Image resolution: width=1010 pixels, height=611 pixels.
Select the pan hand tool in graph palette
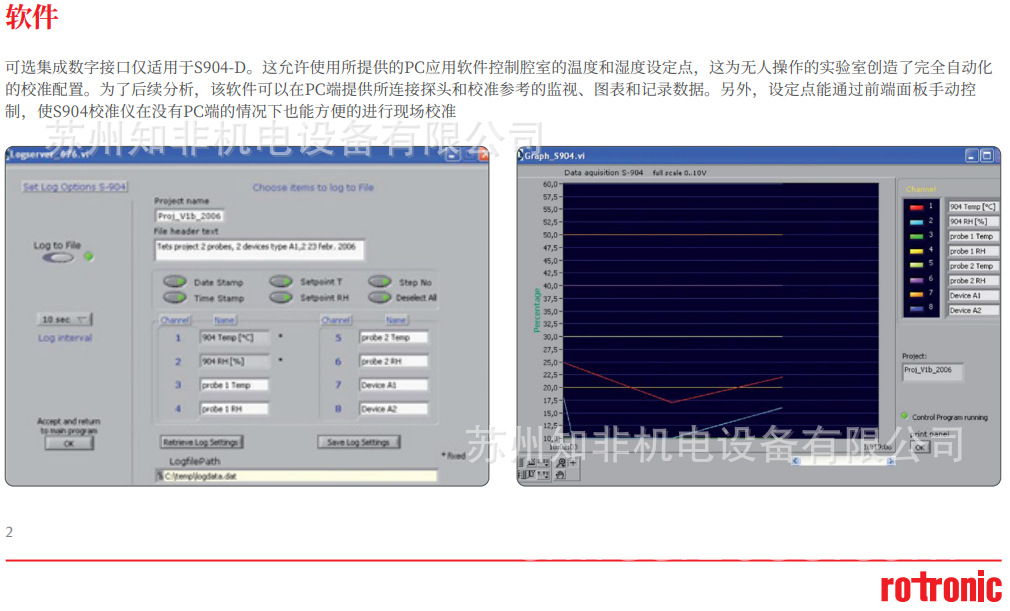[560, 475]
